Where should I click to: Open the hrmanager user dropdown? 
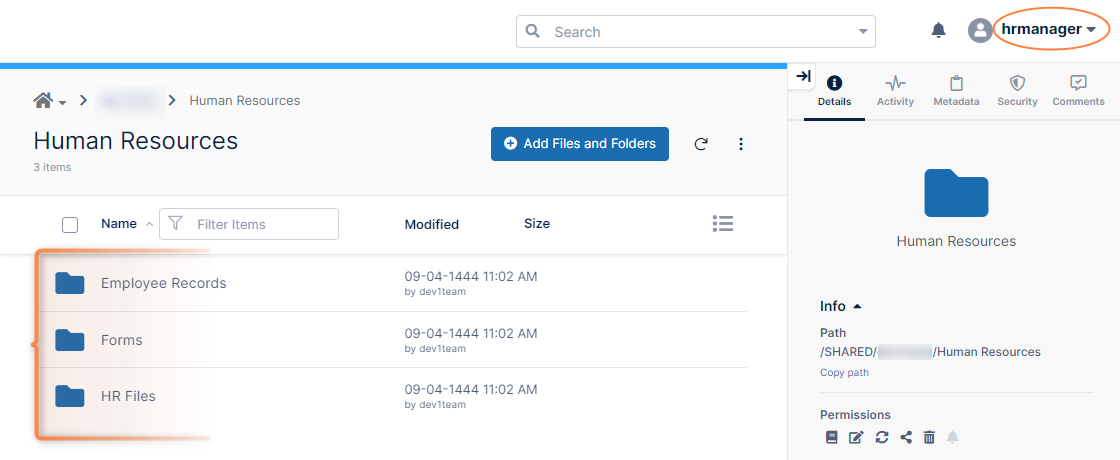[1048, 30]
